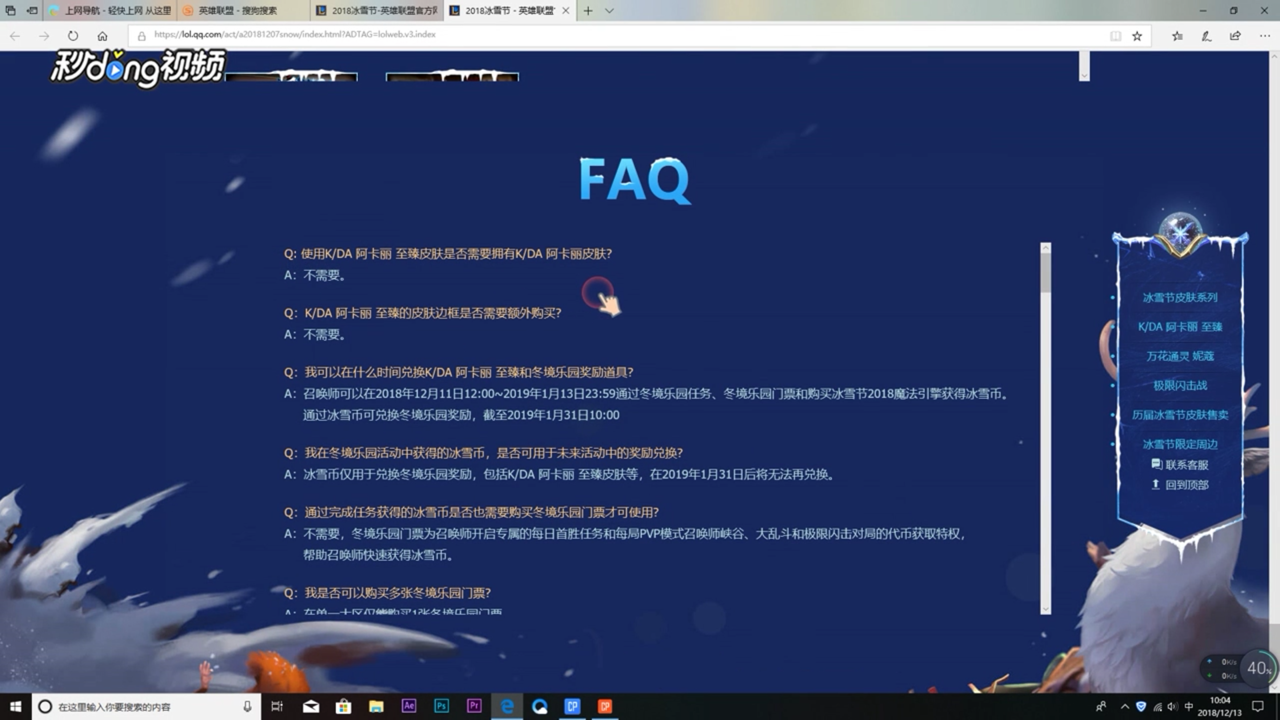Click 联系客服 contact support
Viewport: 1280px width, 720px height.
(x=1180, y=464)
